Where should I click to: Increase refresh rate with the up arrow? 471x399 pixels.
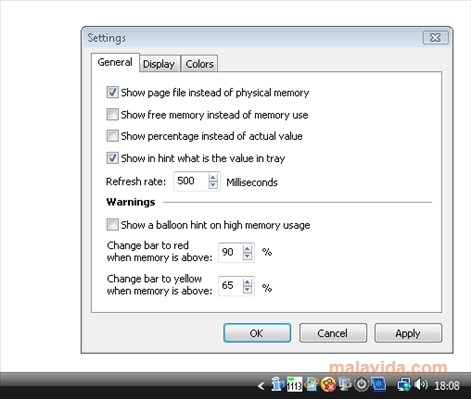pyautogui.click(x=213, y=177)
